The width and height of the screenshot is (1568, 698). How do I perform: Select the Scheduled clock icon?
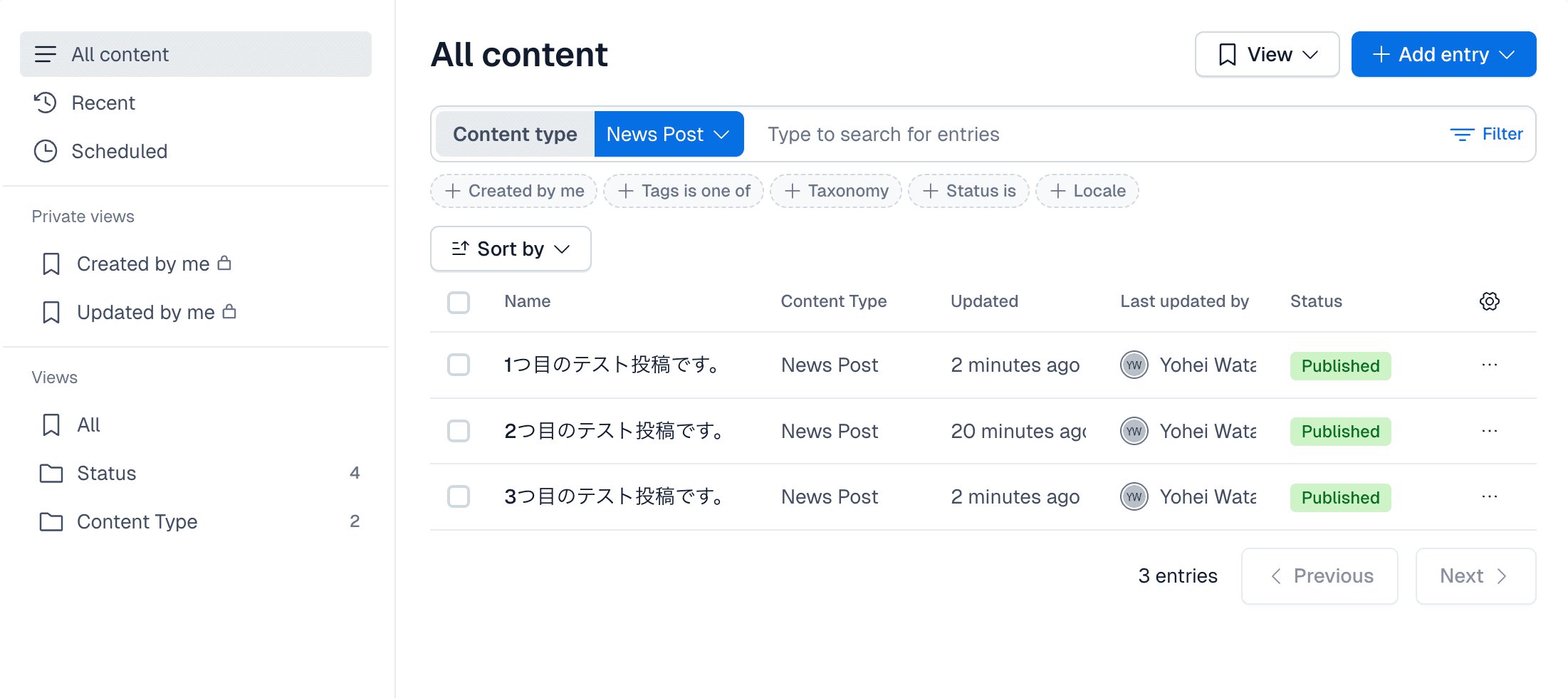(46, 151)
